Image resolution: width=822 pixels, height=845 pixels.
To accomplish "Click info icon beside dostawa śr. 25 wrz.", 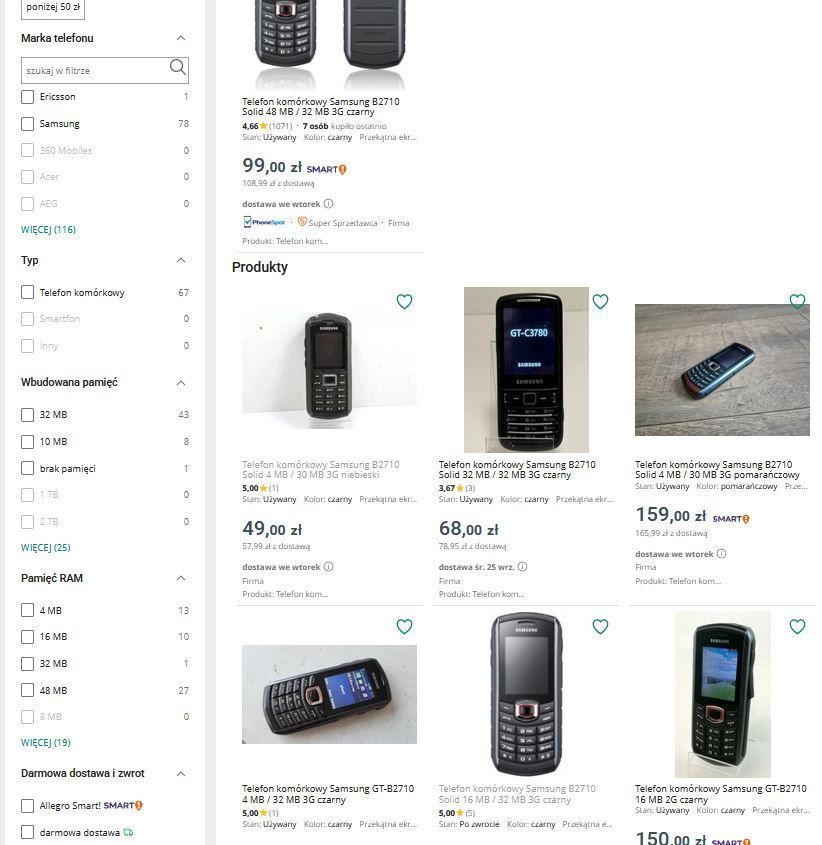I will tap(522, 567).
